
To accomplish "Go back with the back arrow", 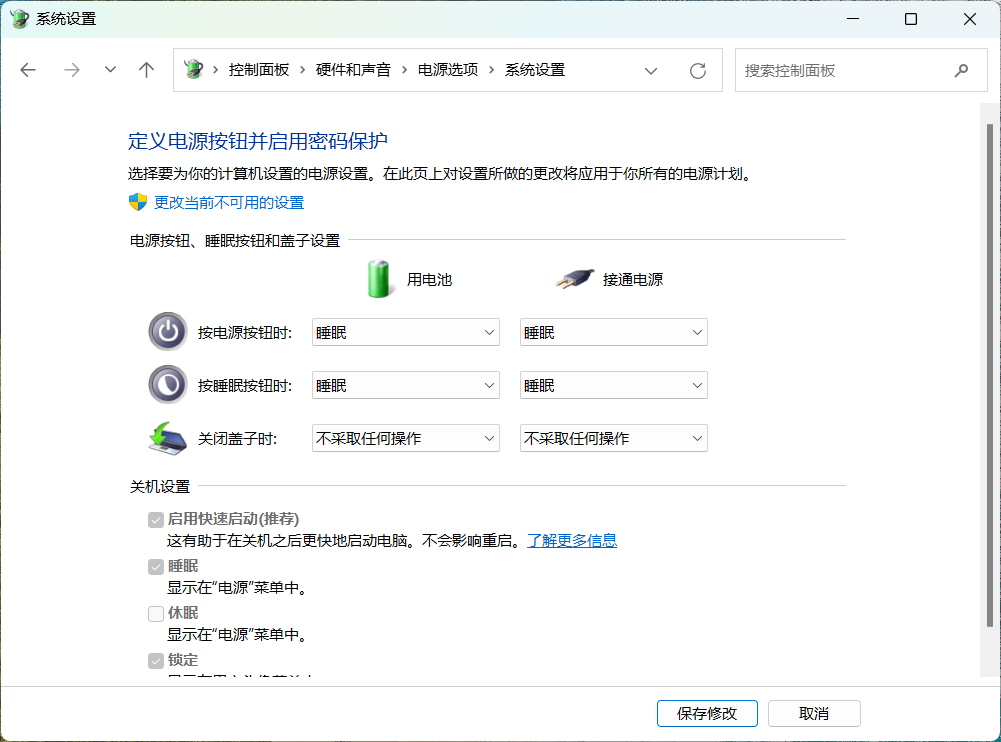I will click(28, 70).
